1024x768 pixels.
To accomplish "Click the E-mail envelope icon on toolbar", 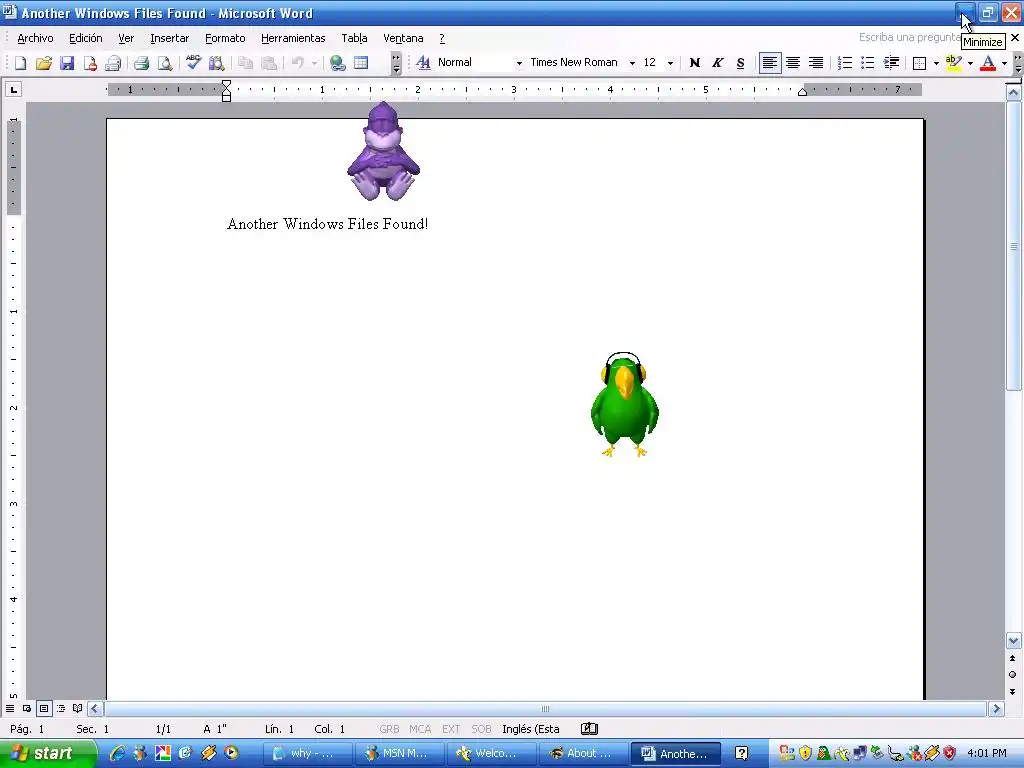I will coord(113,63).
